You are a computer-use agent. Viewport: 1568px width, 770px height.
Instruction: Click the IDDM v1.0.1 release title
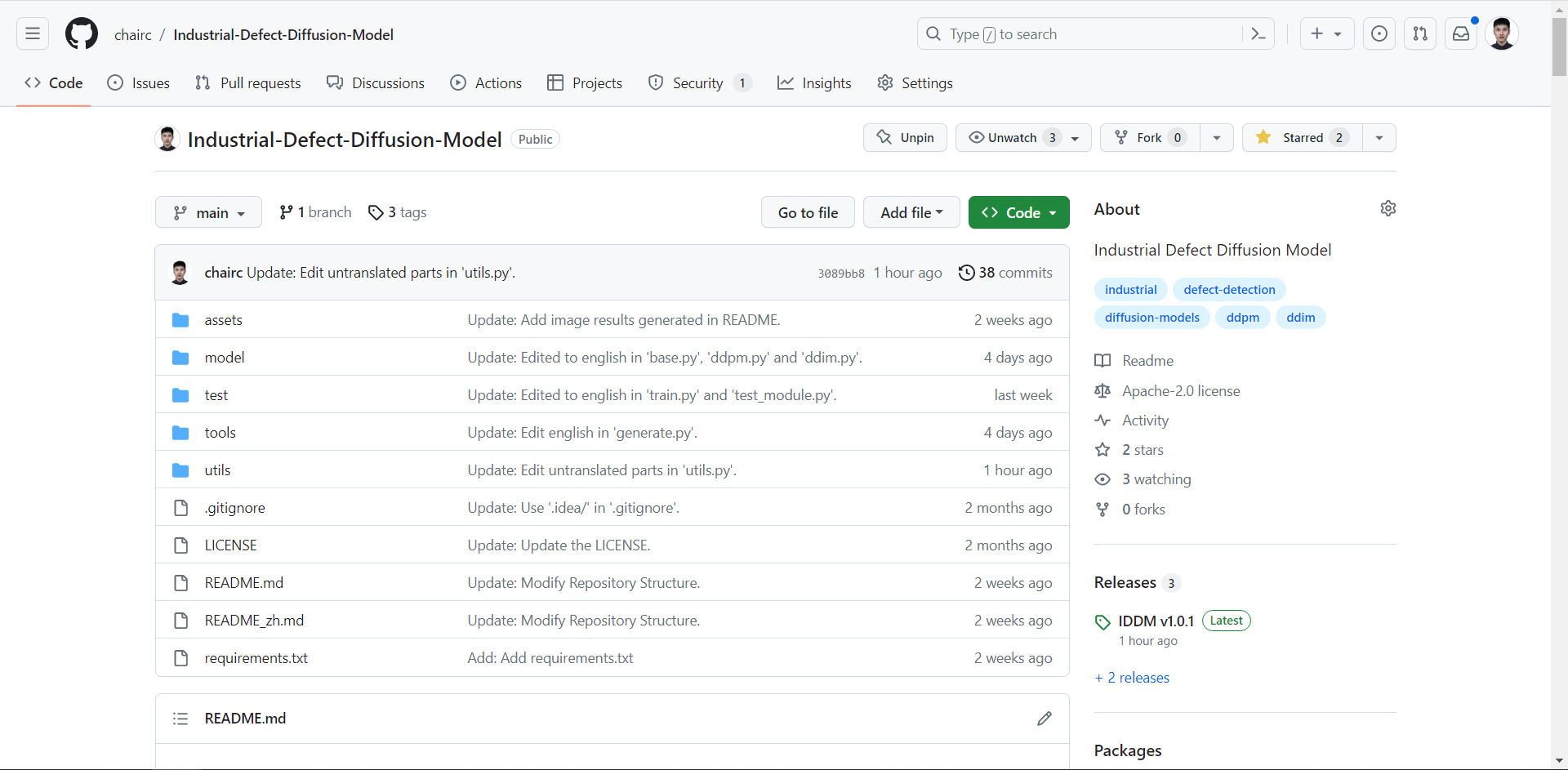(x=1156, y=621)
